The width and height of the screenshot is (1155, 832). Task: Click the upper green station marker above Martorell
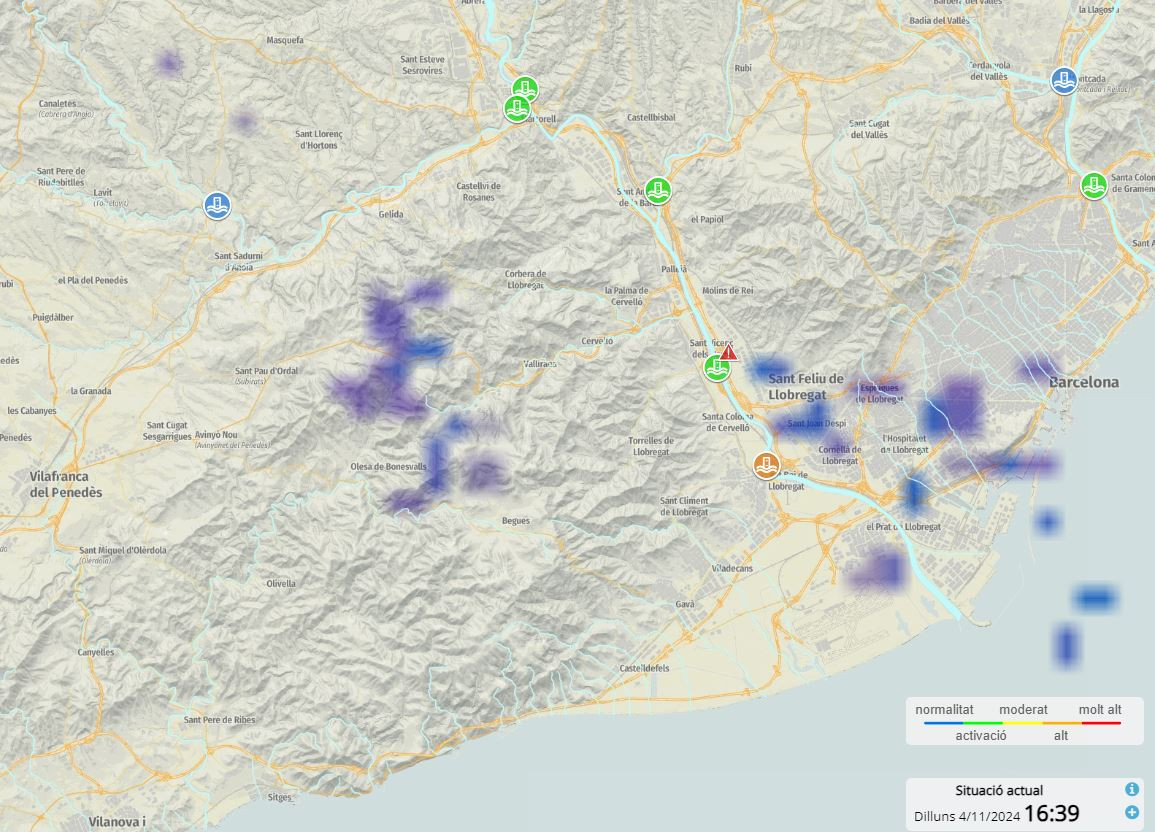pyautogui.click(x=525, y=90)
